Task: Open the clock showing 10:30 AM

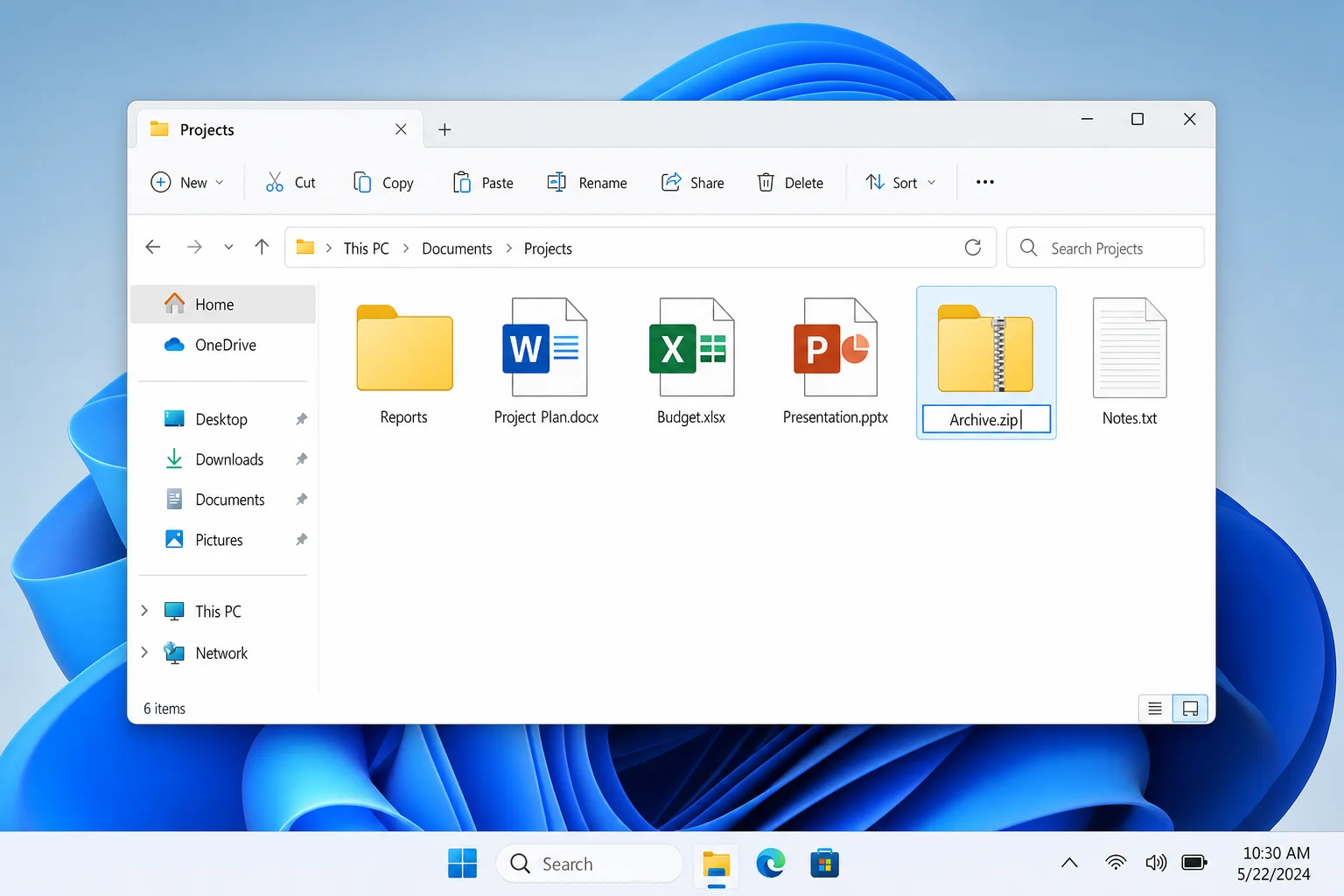Action: (1275, 864)
